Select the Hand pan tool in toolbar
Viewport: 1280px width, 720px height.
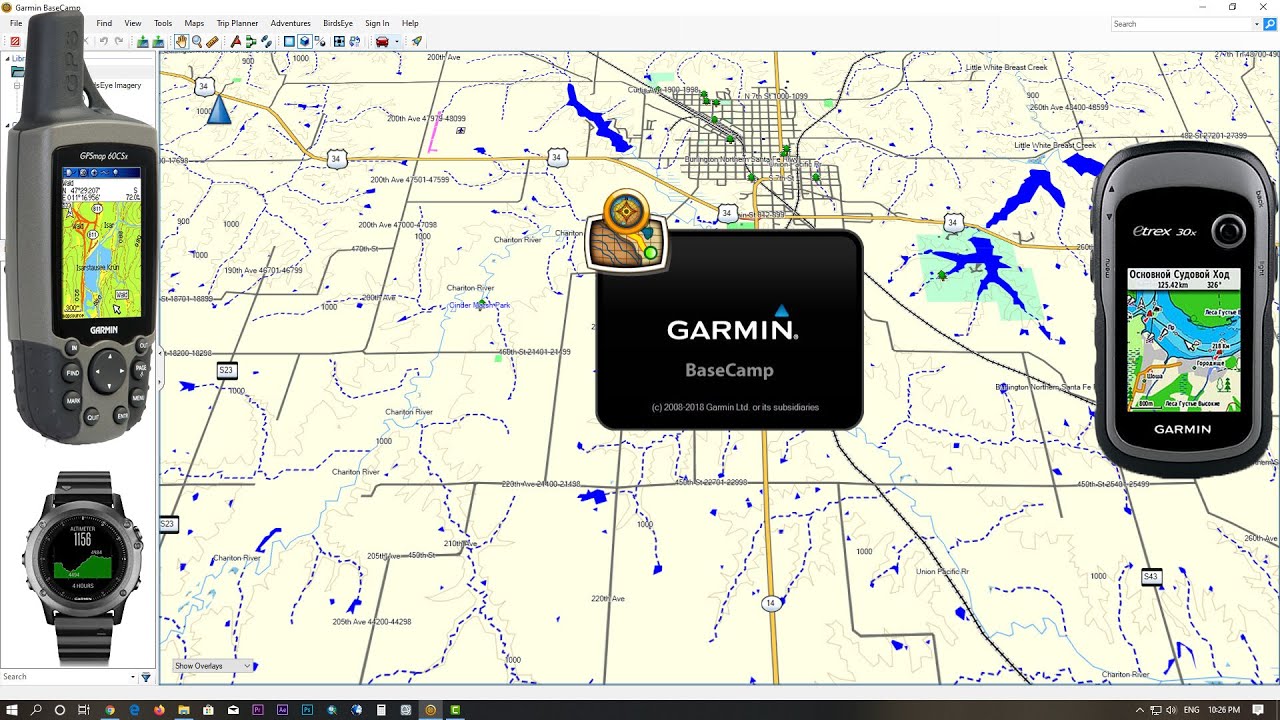click(x=181, y=41)
